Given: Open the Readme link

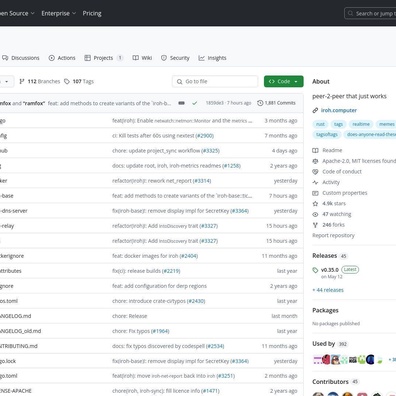Looking at the screenshot, I should click(332, 150).
